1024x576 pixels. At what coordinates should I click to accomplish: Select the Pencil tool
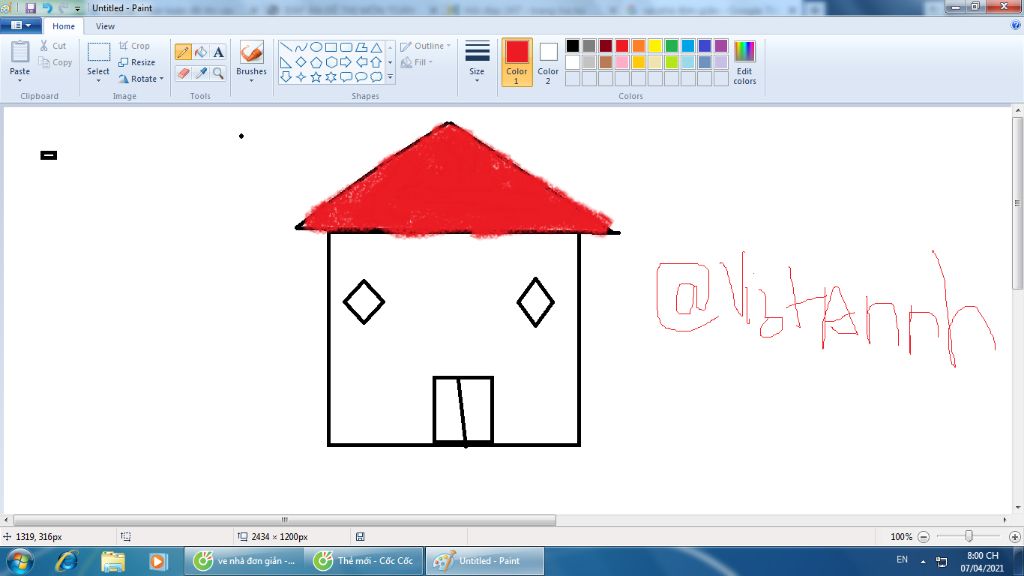tap(184, 52)
